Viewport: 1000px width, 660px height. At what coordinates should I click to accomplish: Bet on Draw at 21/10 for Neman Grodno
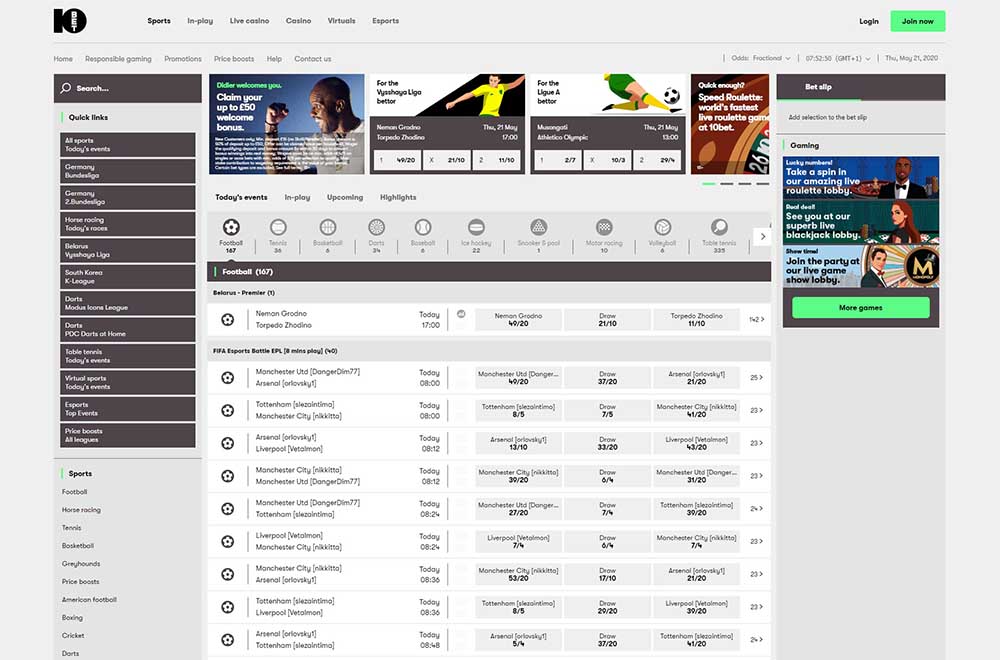coord(607,319)
